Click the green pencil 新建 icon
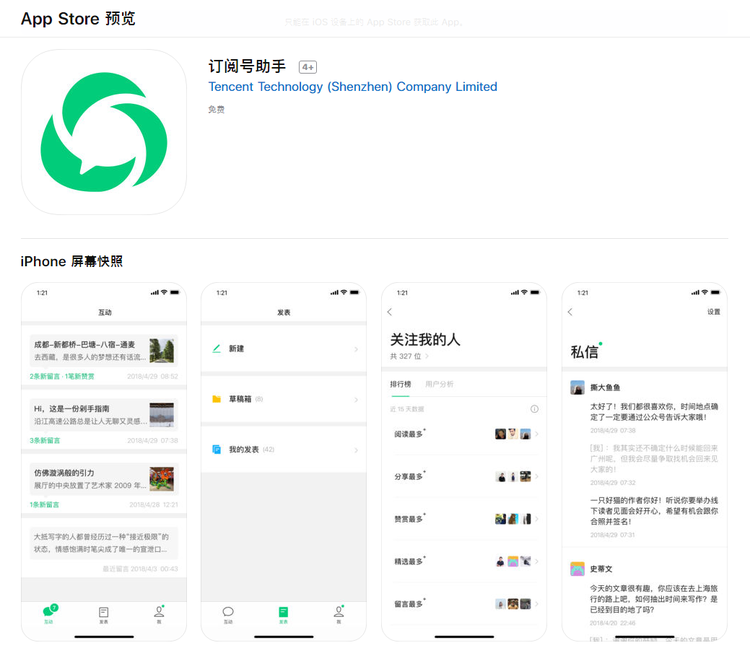This screenshot has width=750, height=661. pos(216,349)
